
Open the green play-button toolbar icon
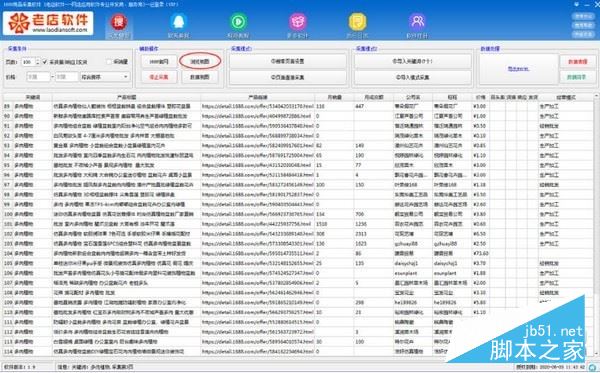[238, 22]
